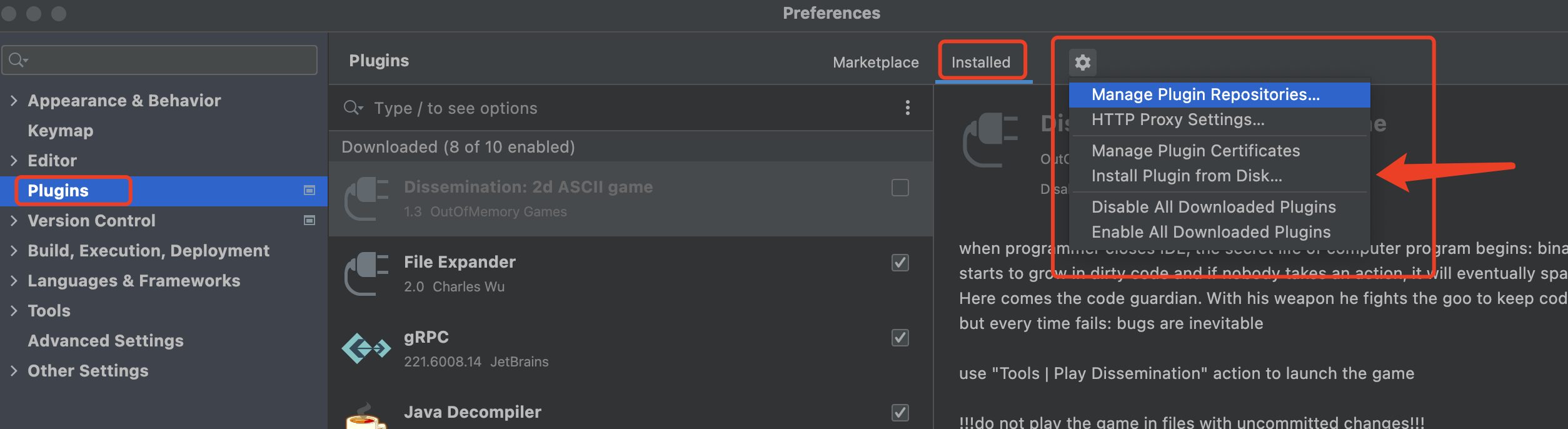This screenshot has height=429, width=1568.
Task: Choose Install Plugin from Disk option
Action: [x=1186, y=176]
